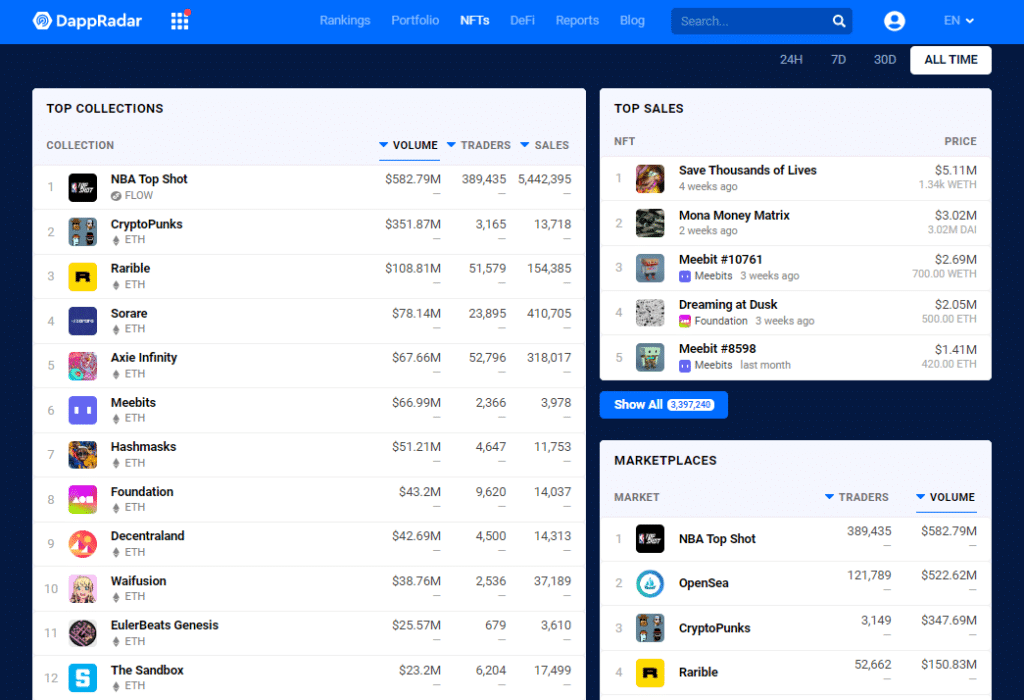Screen dimensions: 1024x700
Task: Sort Top Collections by Sales
Action: [x=545, y=145]
